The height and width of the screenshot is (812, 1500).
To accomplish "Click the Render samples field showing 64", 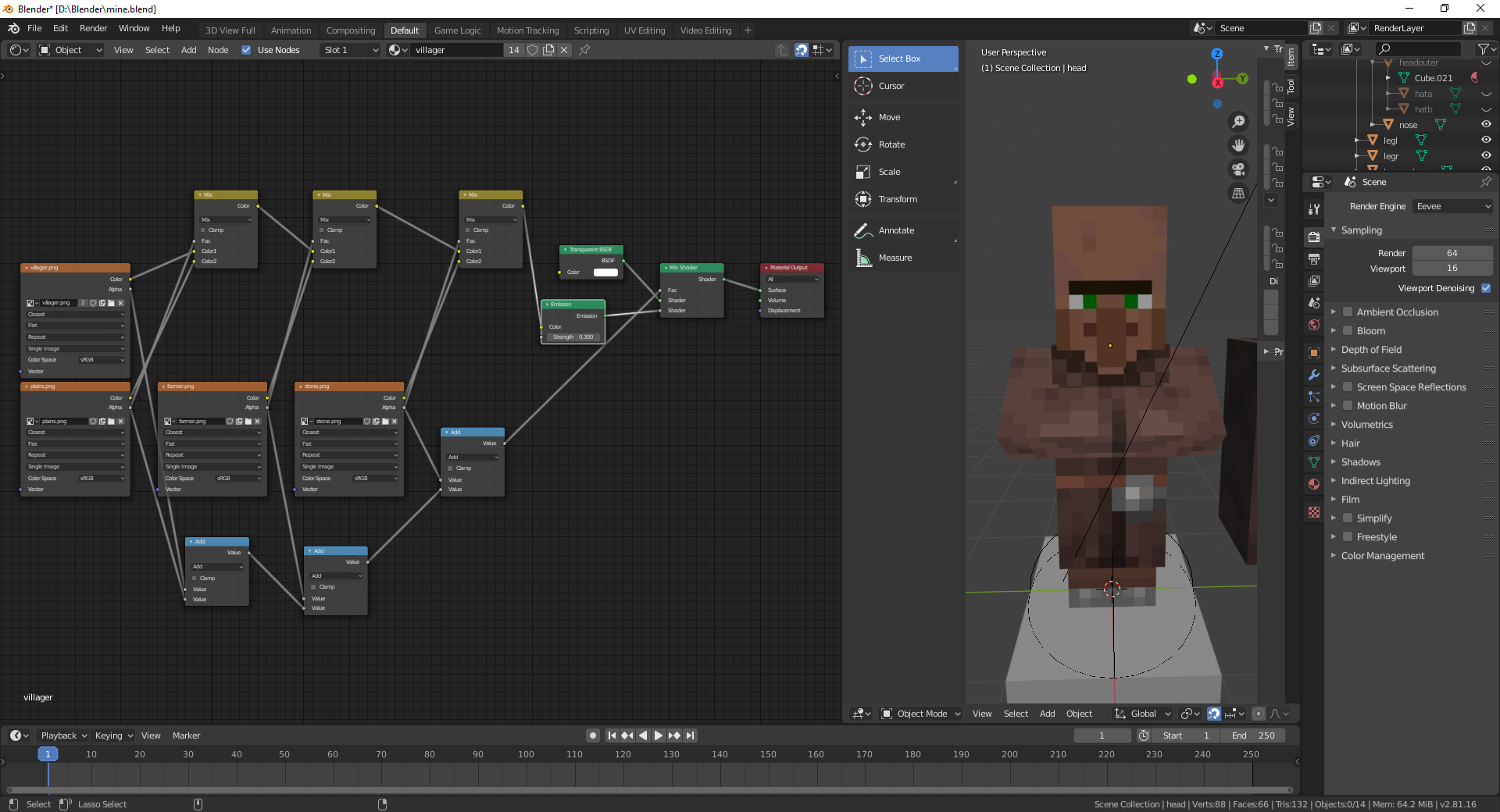I will pos(1452,253).
